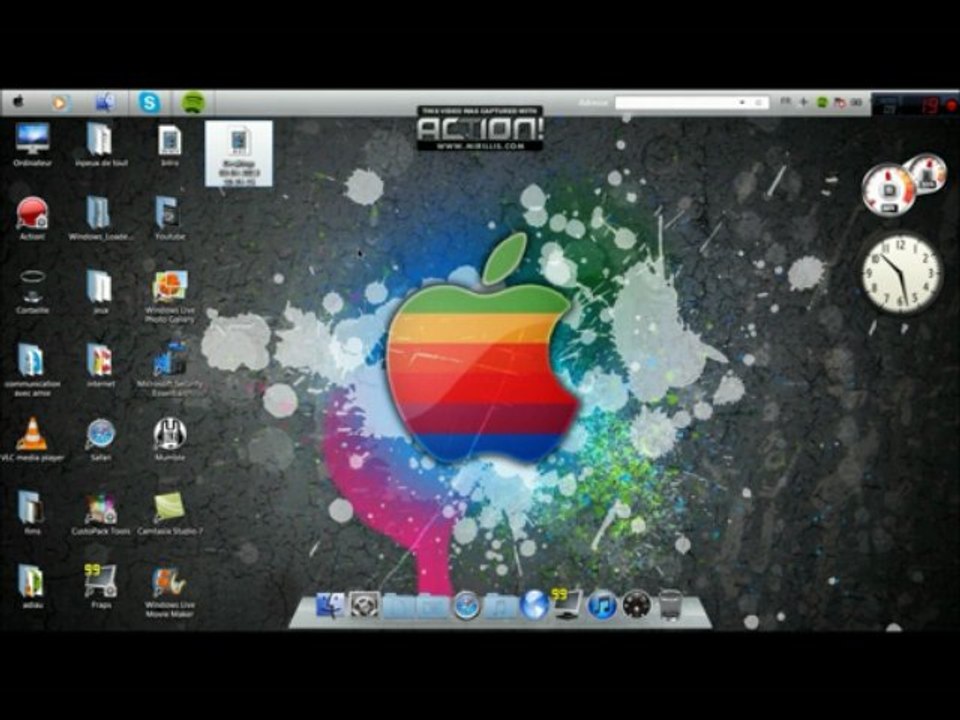The width and height of the screenshot is (960, 720).
Task: Open the music note folder in dock
Action: (x=500, y=607)
